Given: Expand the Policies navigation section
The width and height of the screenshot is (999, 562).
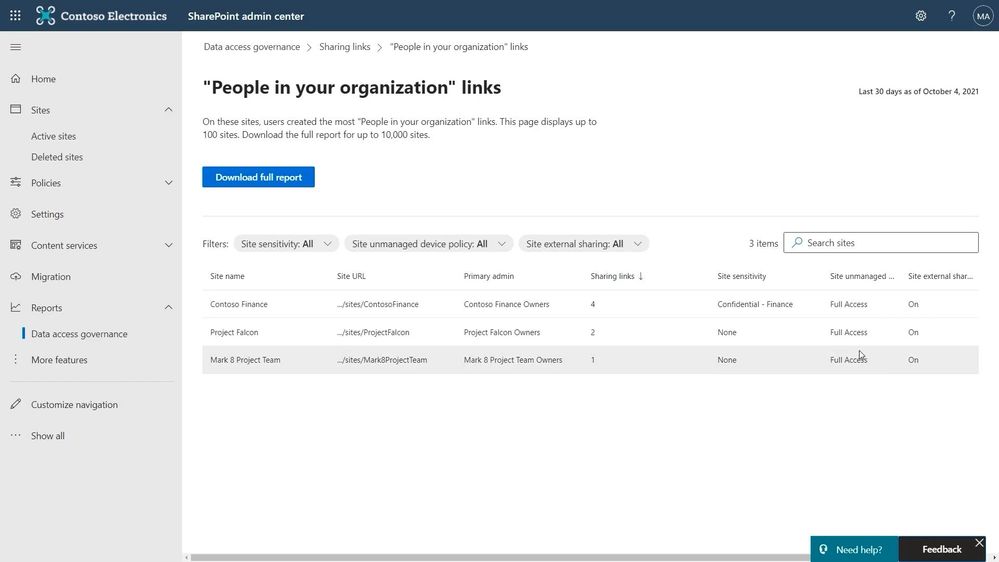Looking at the screenshot, I should point(168,183).
